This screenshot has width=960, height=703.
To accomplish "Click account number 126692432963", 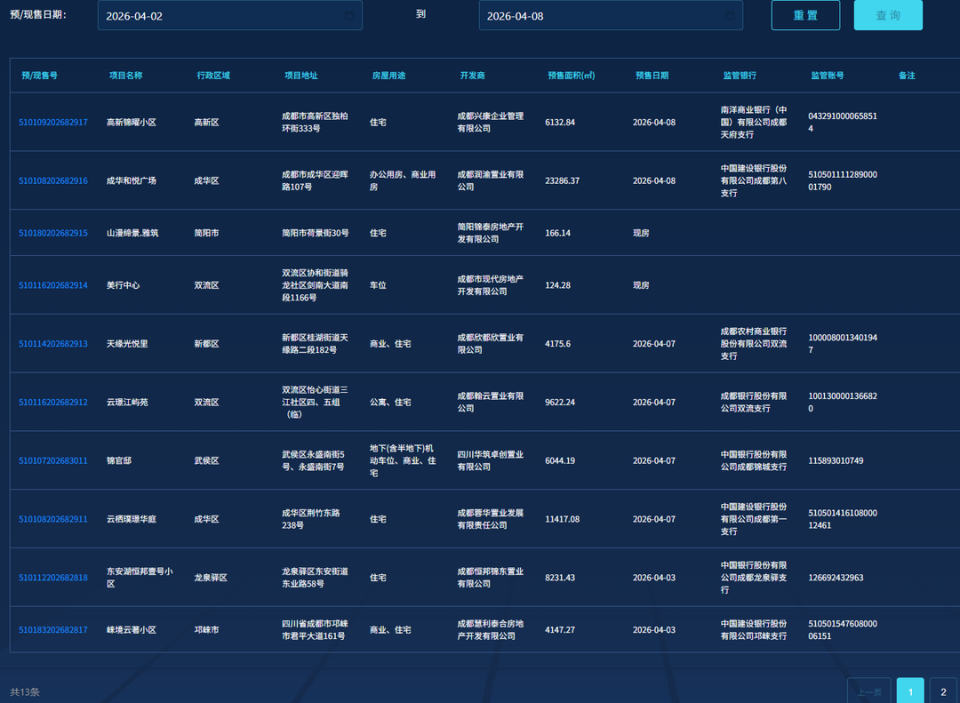I will (x=836, y=577).
